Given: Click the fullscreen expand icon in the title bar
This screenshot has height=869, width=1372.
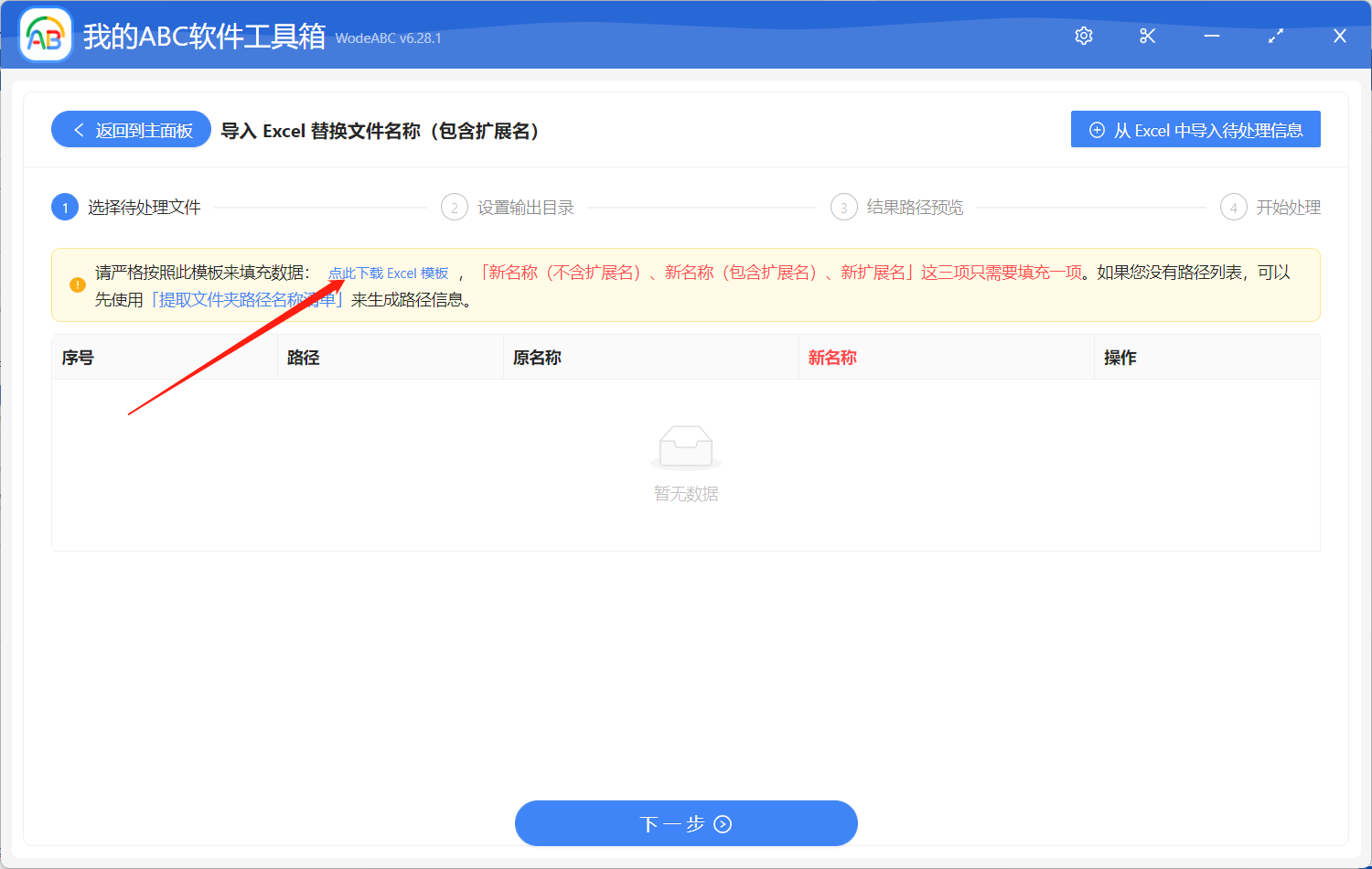Looking at the screenshot, I should click(x=1275, y=35).
